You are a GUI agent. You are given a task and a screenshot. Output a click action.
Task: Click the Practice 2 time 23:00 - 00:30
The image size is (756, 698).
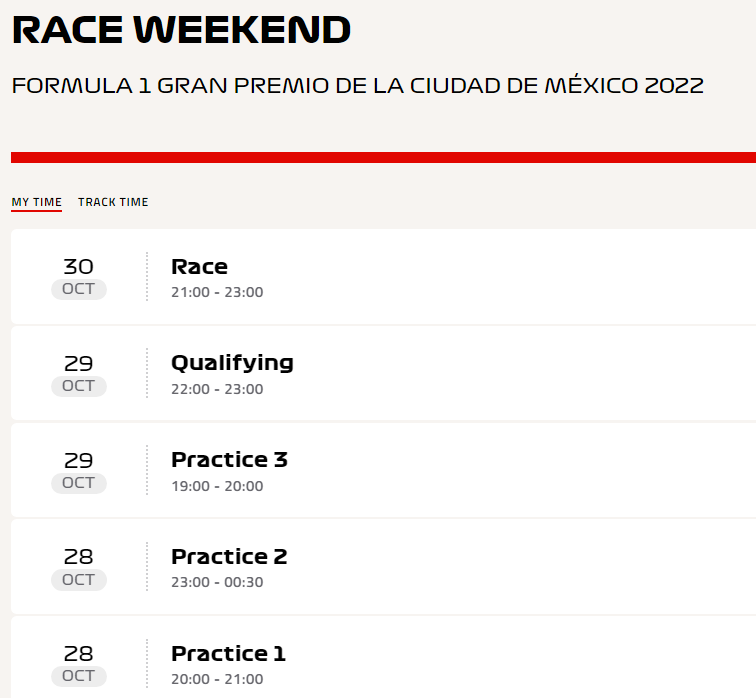[x=217, y=582]
